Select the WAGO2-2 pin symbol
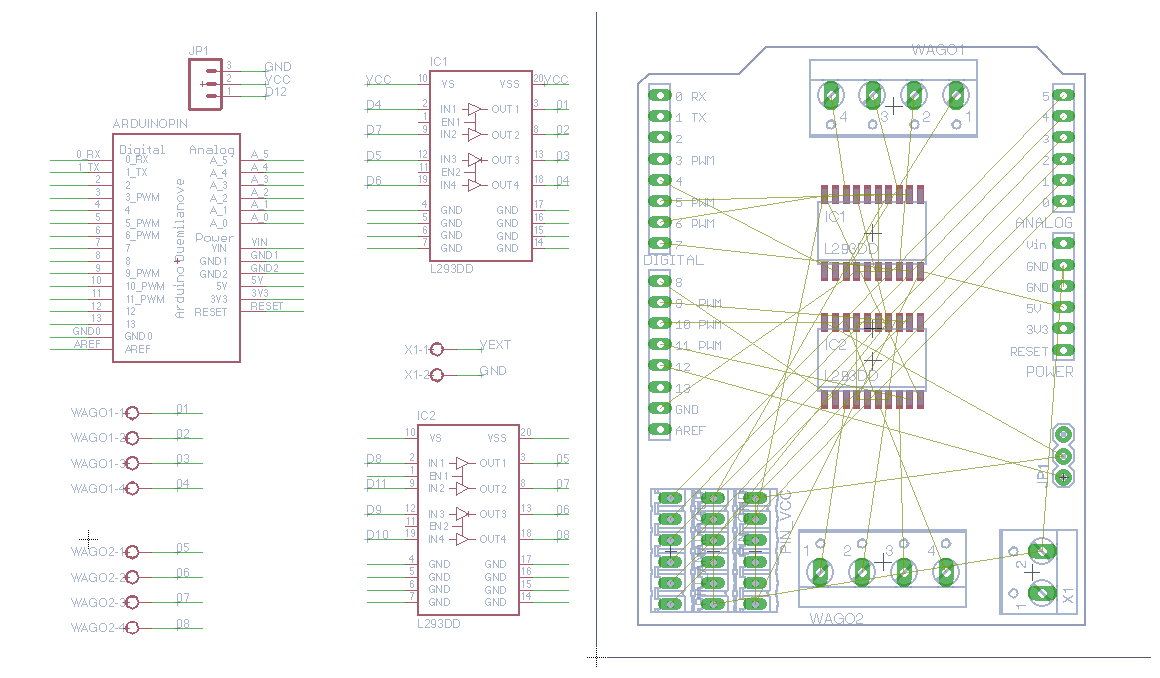Image resolution: width=1160 pixels, height=678 pixels. tap(132, 577)
